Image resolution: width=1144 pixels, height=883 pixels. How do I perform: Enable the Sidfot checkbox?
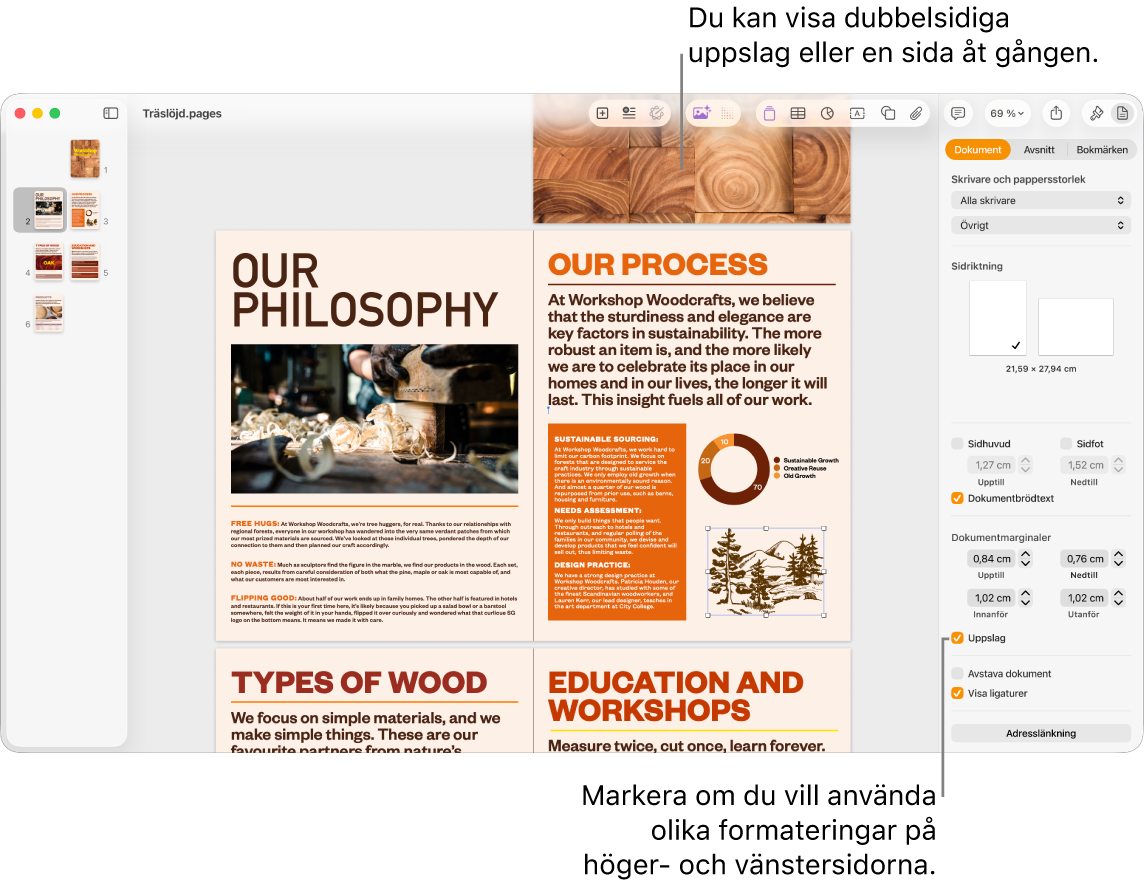click(x=1066, y=444)
